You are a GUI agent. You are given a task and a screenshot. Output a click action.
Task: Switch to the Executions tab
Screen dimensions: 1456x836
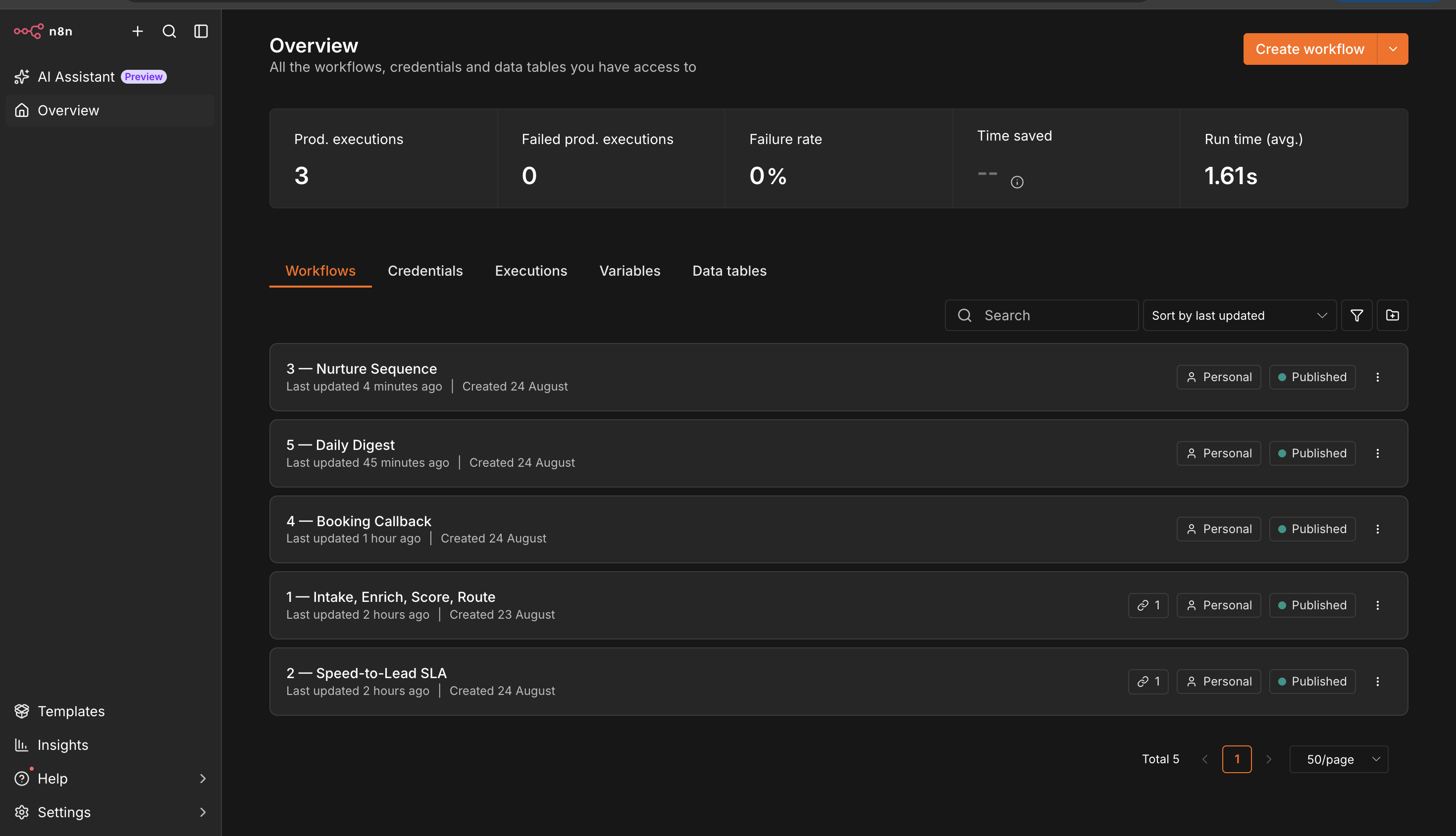coord(531,270)
